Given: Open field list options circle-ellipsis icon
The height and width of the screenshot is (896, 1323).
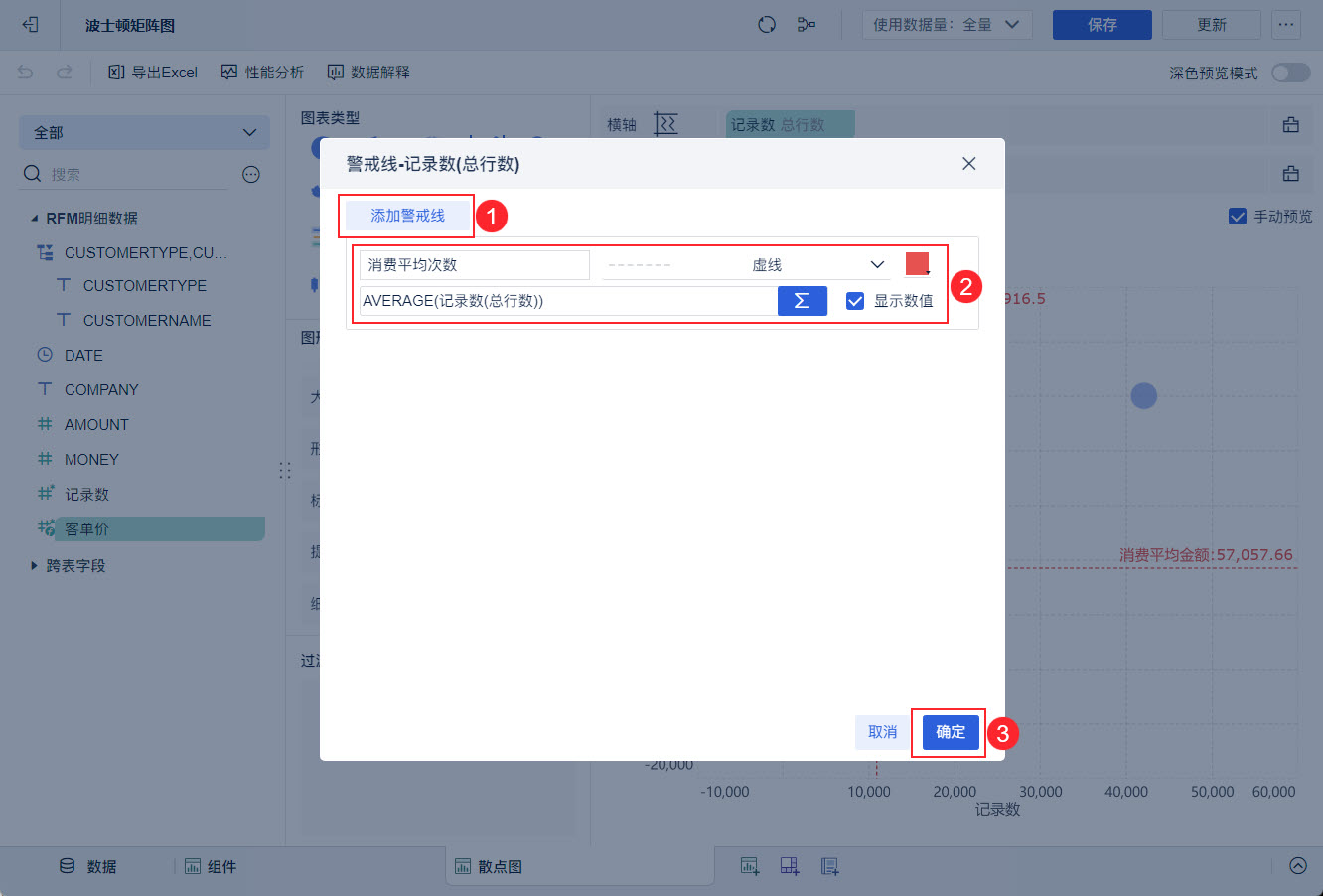Looking at the screenshot, I should click(251, 175).
